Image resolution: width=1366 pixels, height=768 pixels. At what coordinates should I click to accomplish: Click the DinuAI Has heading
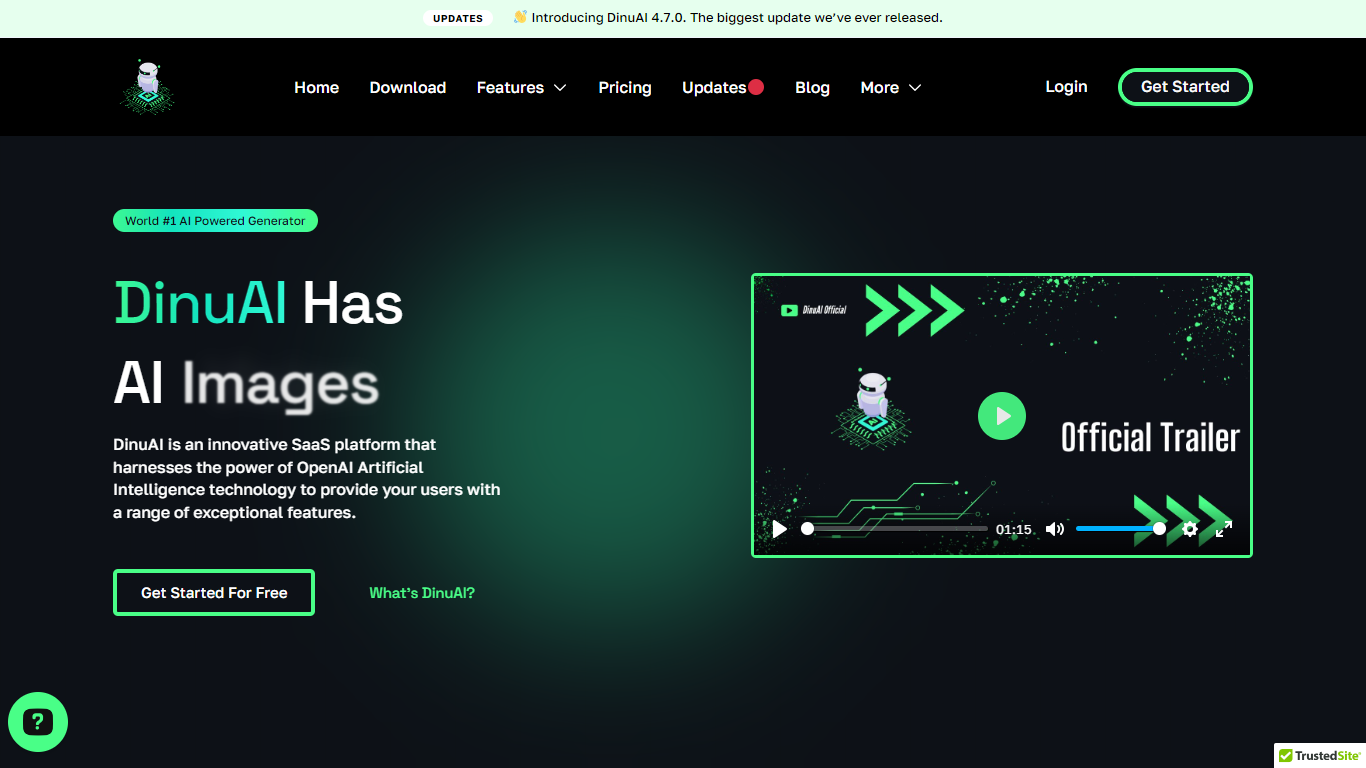point(258,303)
